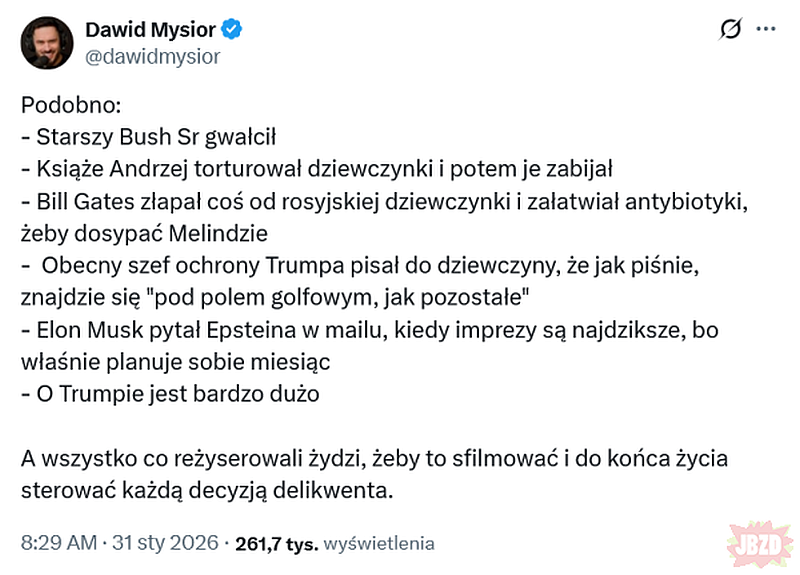Click the Grok slashed-circle icon
The height and width of the screenshot is (575, 800).
pos(730,30)
